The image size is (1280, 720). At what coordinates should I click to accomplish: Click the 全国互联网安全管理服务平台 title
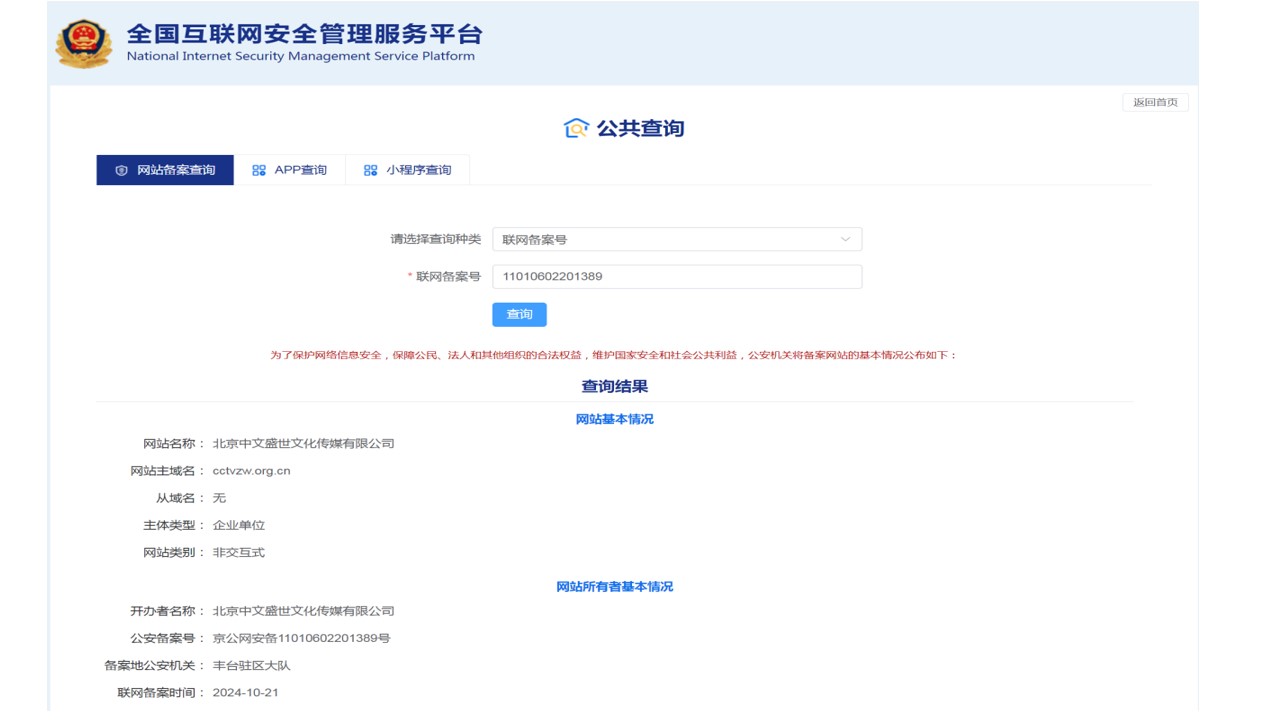point(304,34)
